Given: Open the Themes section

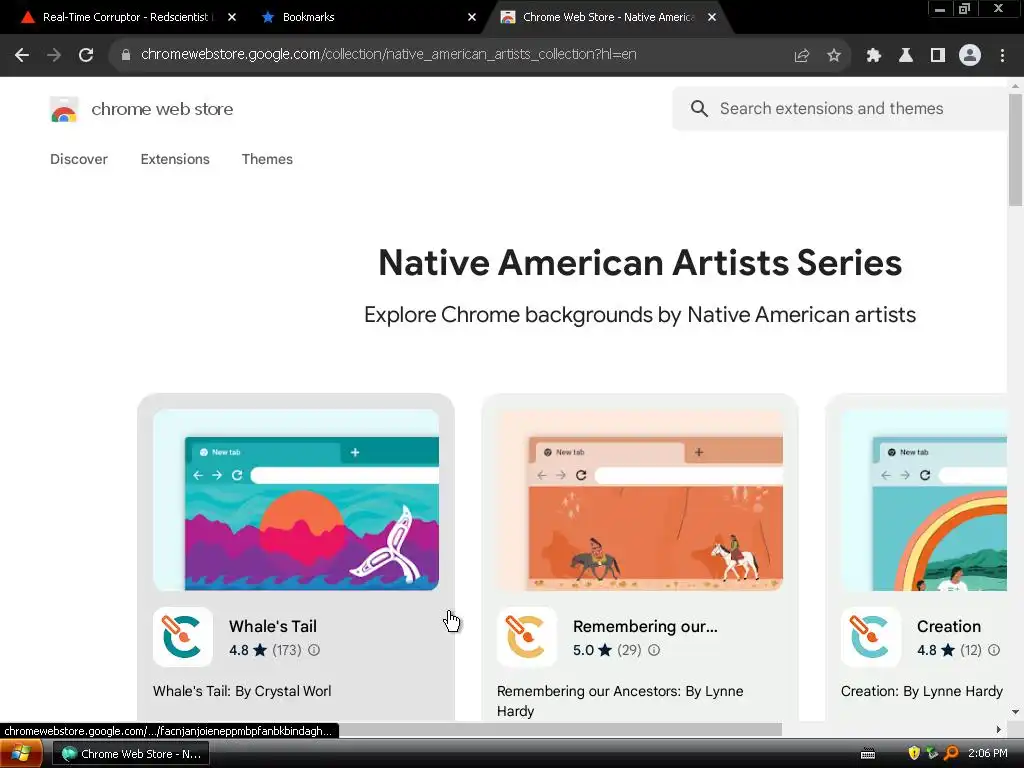Looking at the screenshot, I should [267, 159].
